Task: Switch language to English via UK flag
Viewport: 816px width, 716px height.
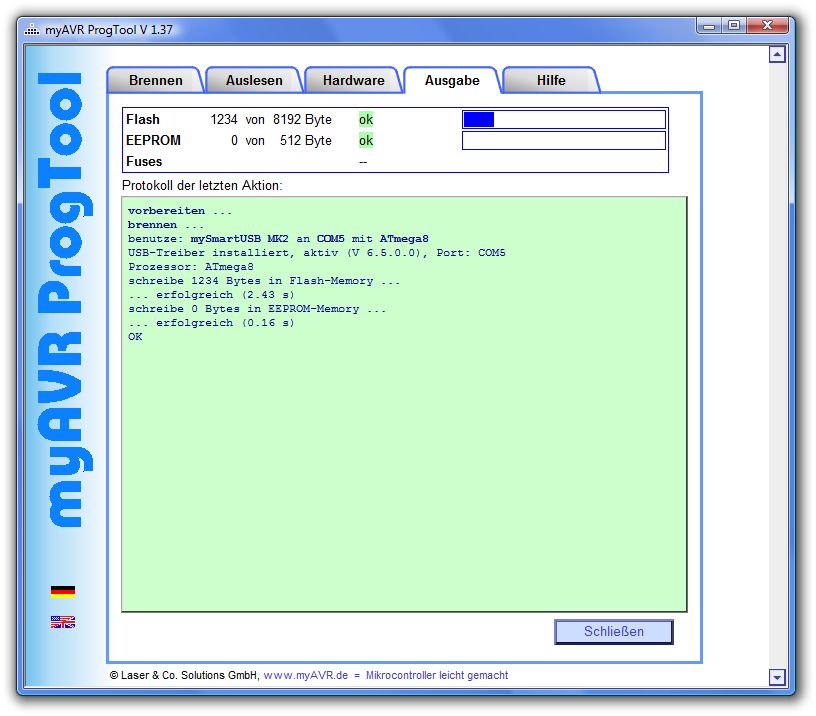Action: (x=62, y=622)
